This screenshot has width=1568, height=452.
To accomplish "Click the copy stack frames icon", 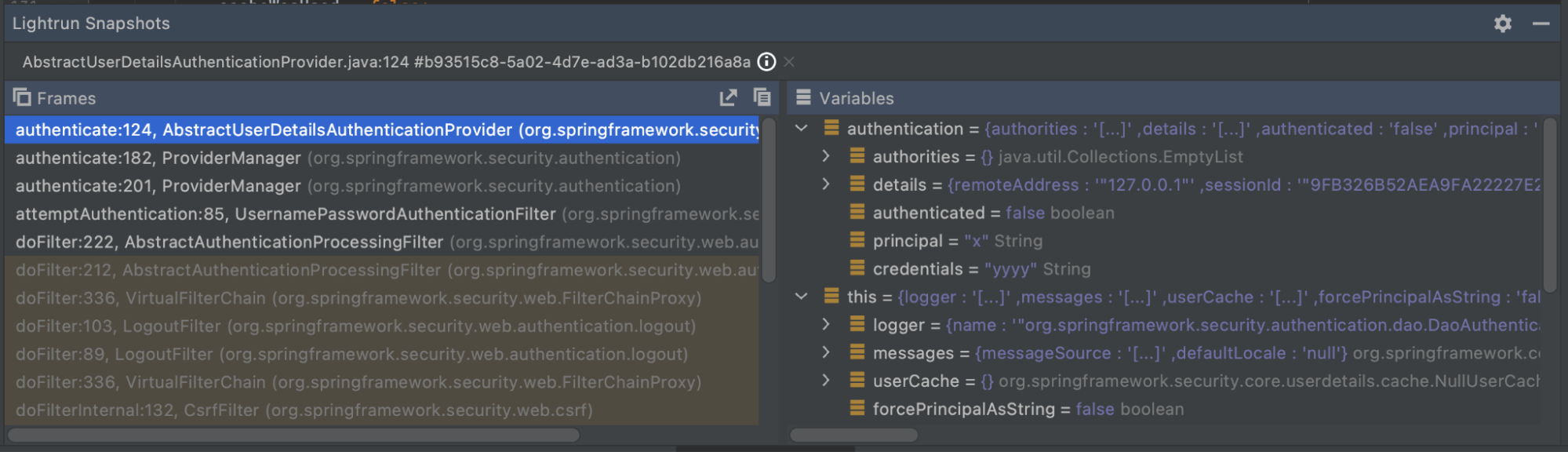I will (762, 97).
